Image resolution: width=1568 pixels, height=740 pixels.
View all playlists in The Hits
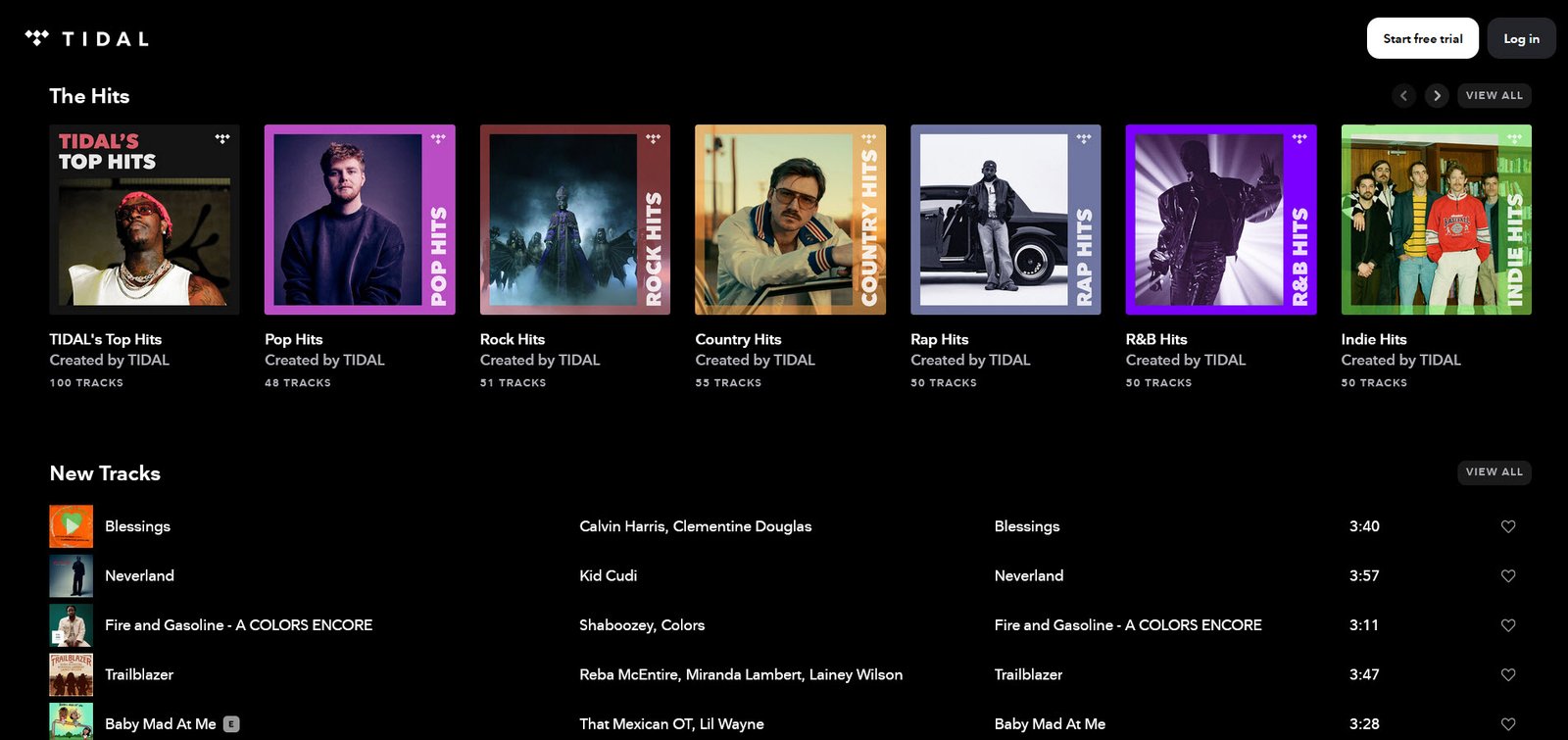[x=1494, y=96]
